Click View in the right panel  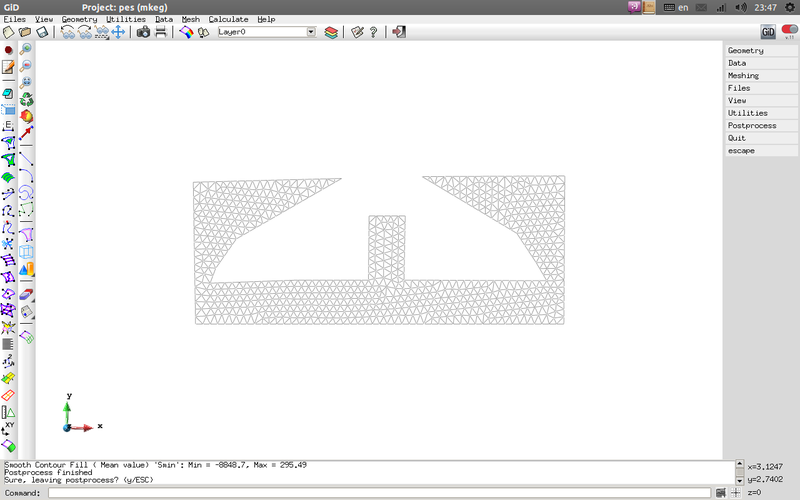[x=761, y=101]
